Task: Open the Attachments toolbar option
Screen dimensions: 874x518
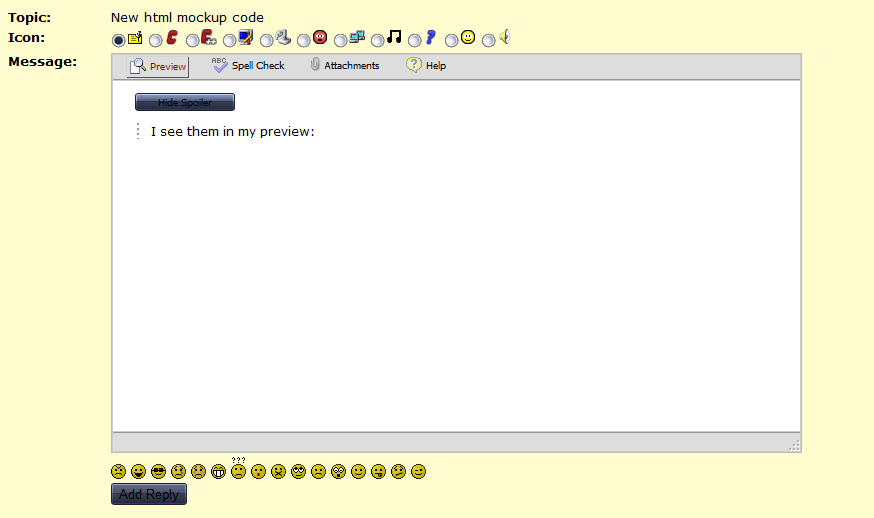Action: (344, 66)
